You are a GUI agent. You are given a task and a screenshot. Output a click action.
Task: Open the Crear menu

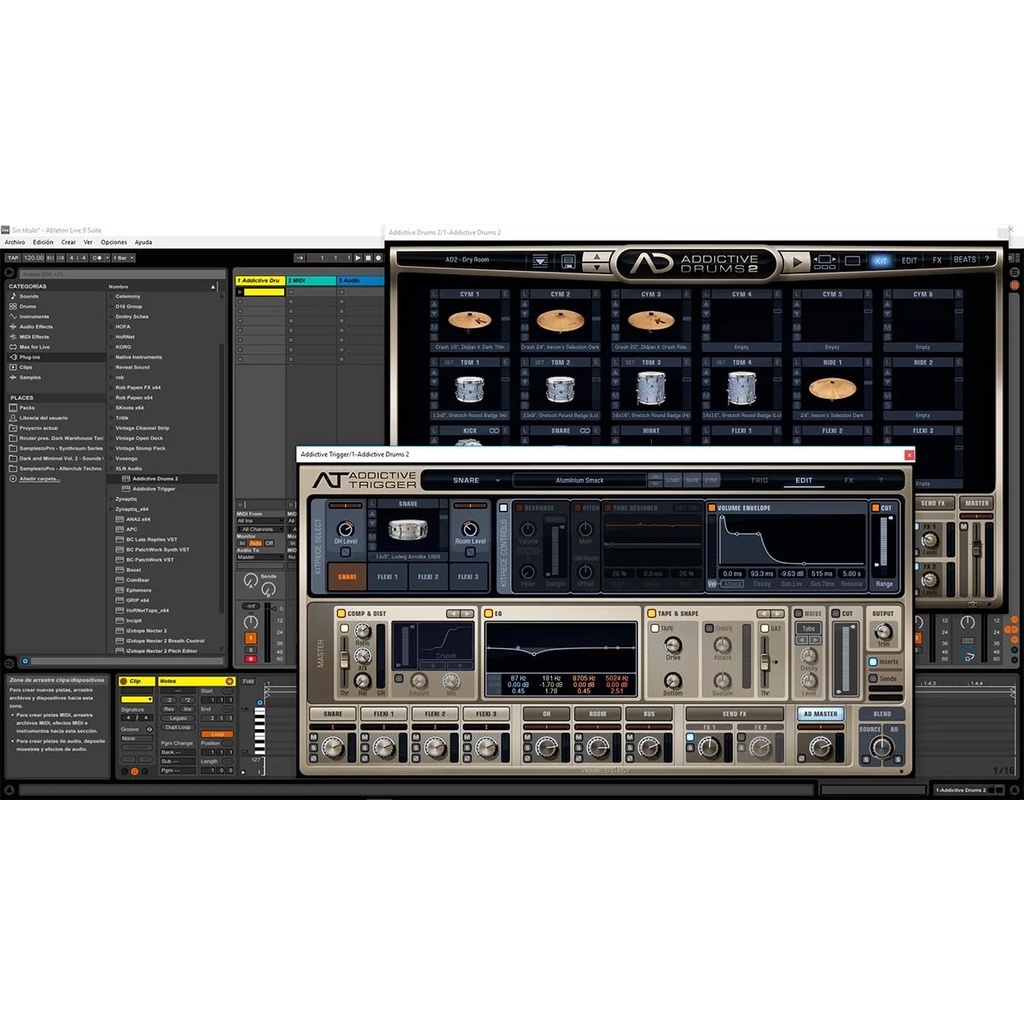coord(69,242)
